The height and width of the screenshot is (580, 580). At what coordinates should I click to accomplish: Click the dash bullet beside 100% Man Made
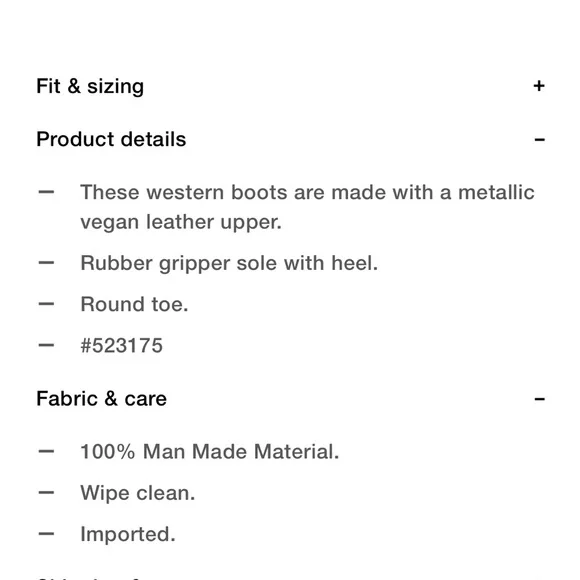coord(46,451)
